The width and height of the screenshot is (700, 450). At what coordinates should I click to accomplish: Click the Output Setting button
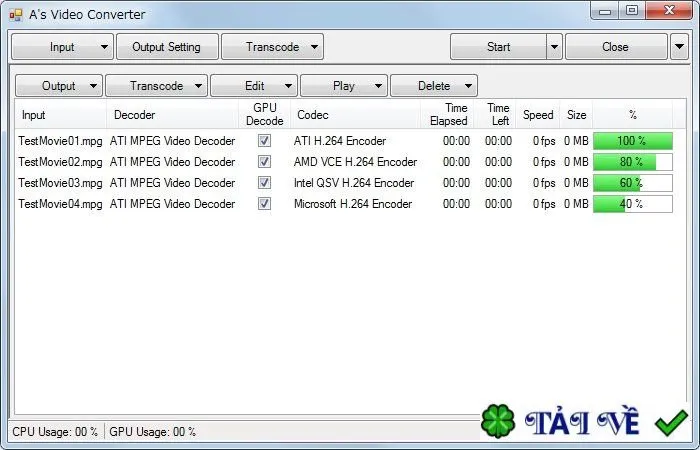click(x=167, y=46)
